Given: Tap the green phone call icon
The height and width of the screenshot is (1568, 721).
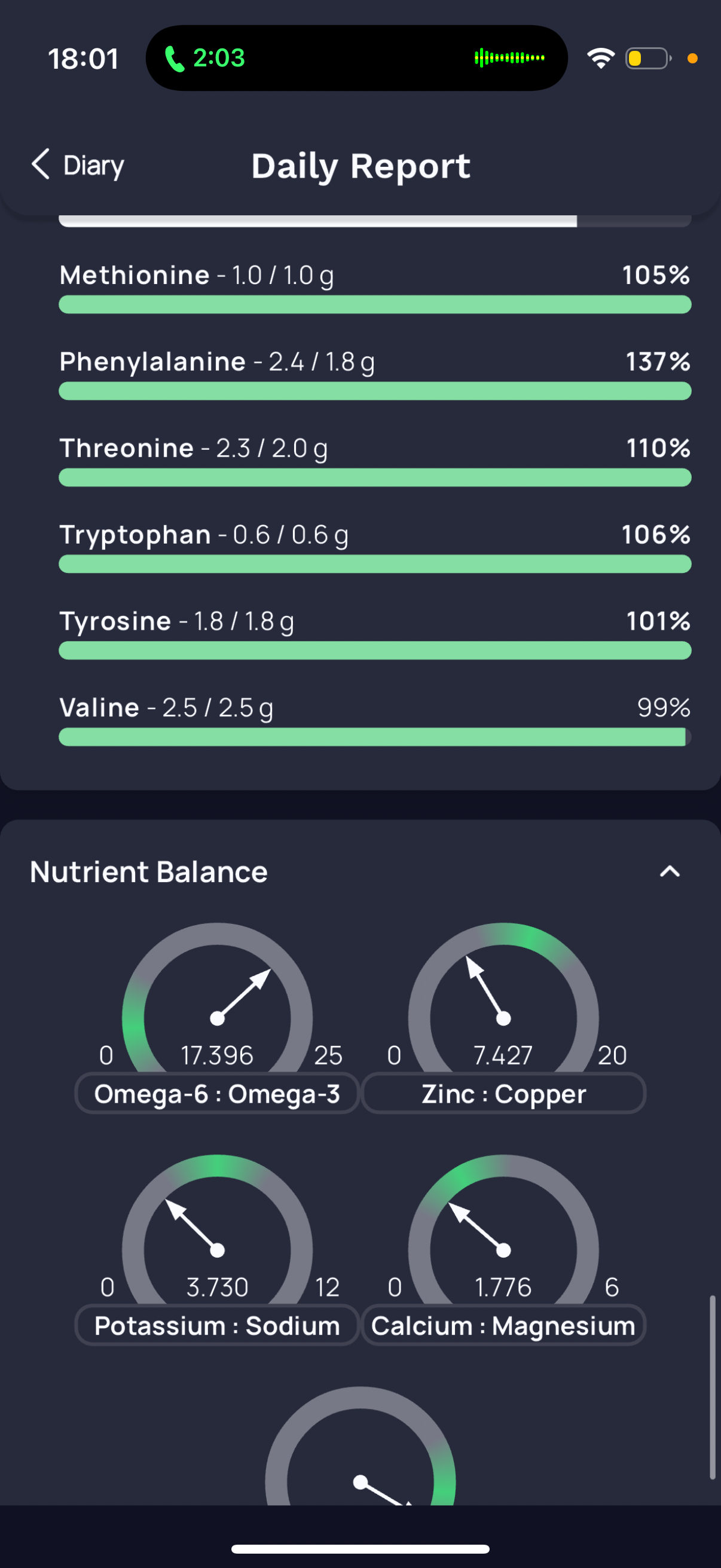Looking at the screenshot, I should point(174,59).
